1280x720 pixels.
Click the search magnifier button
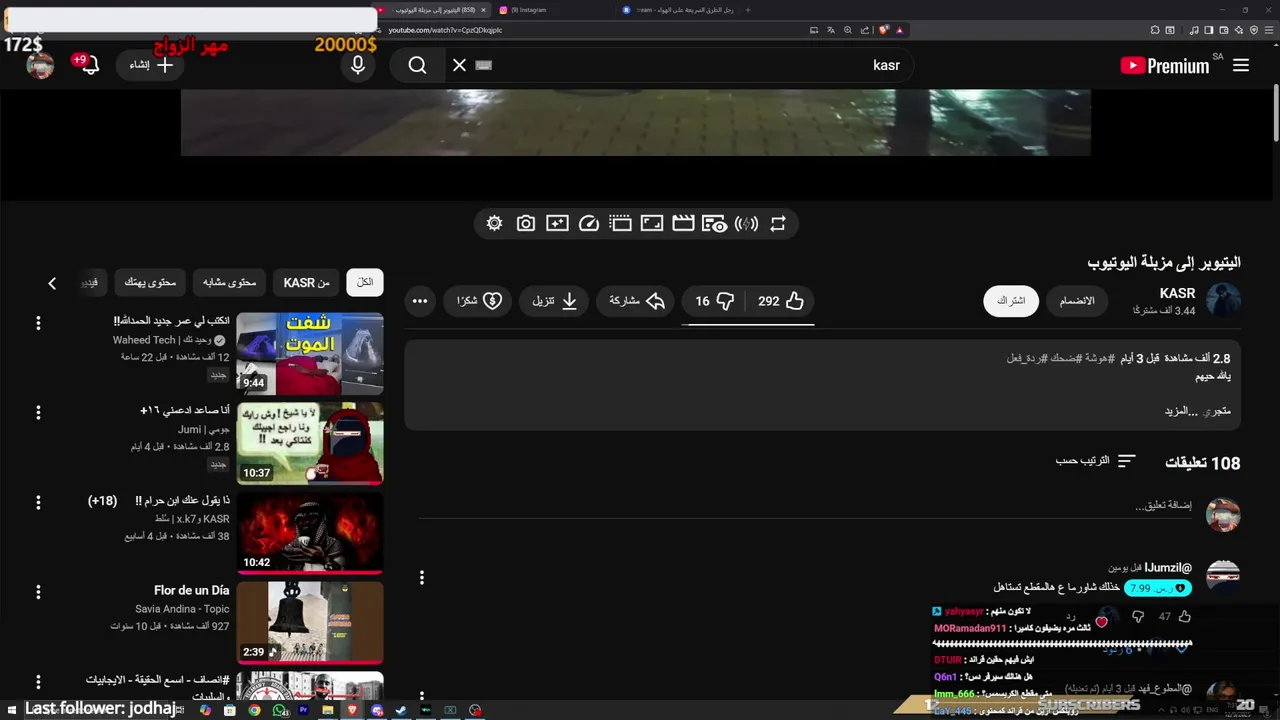(418, 65)
